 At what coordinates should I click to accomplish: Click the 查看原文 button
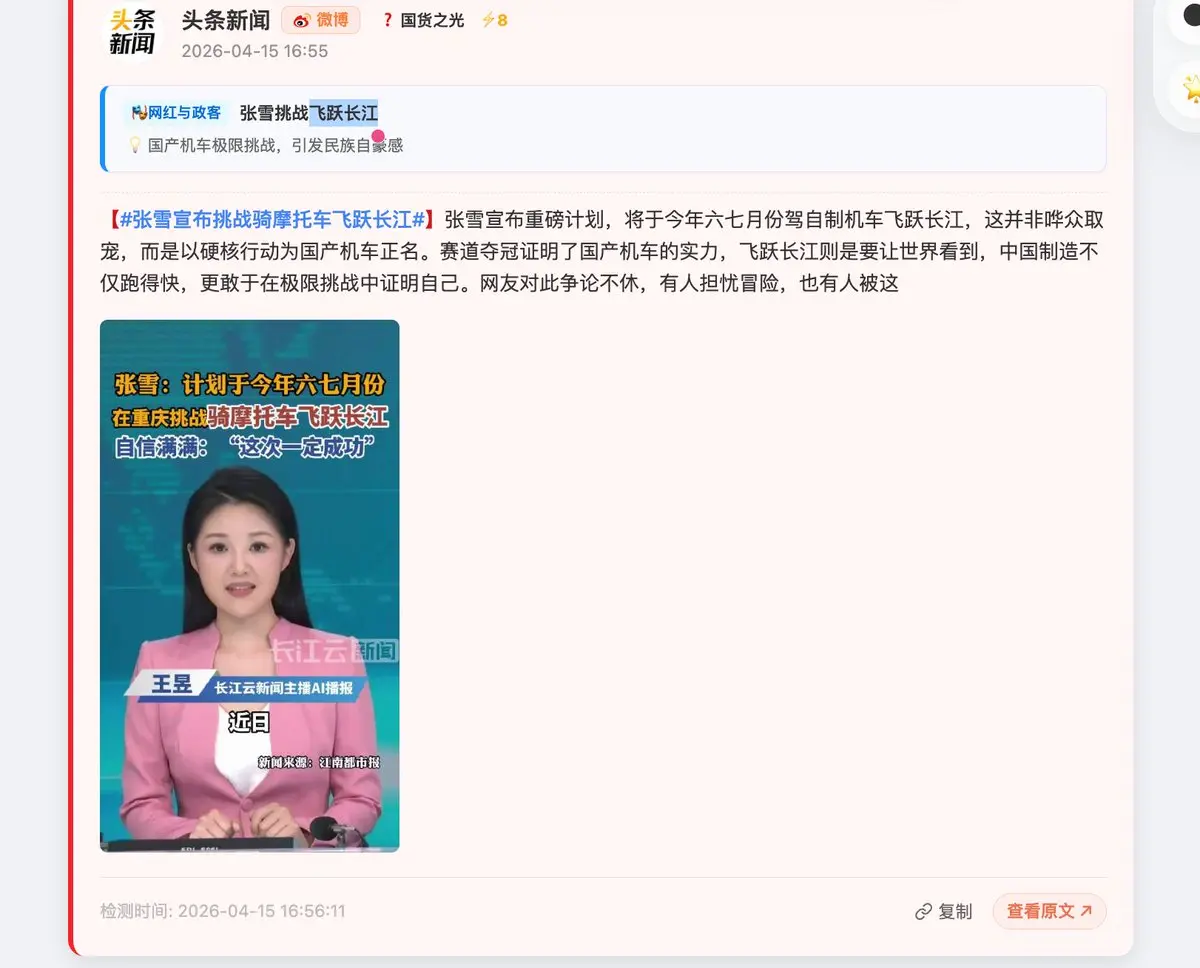coord(1049,911)
